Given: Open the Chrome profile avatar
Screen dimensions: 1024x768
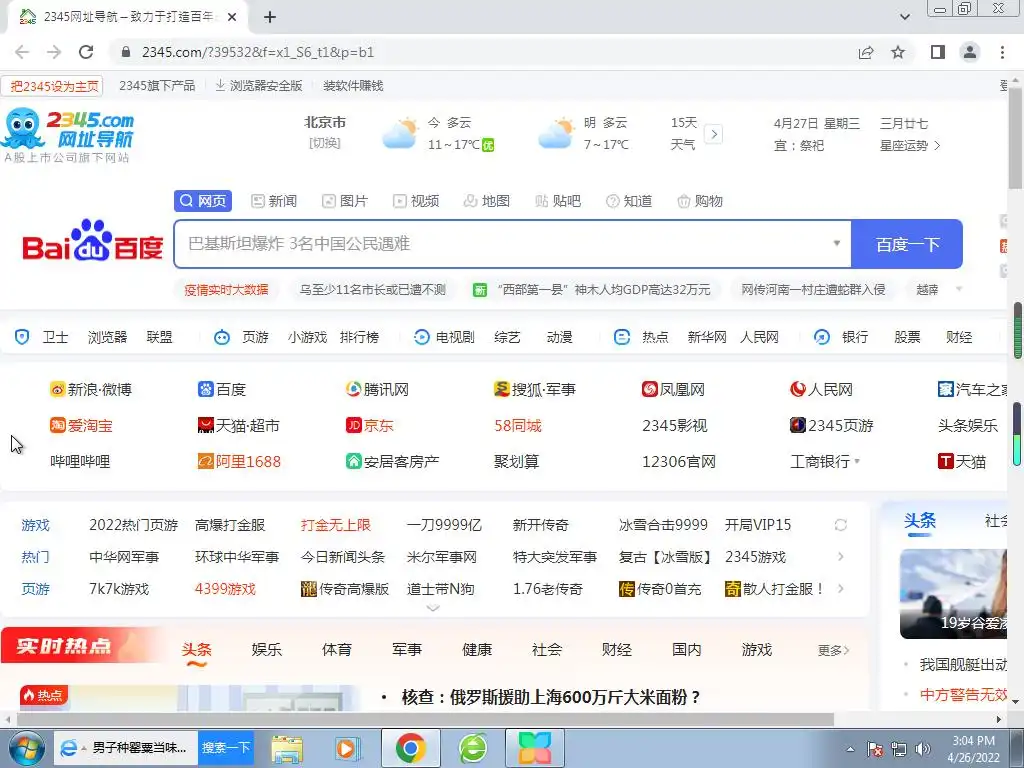Looking at the screenshot, I should pyautogui.click(x=970, y=52).
